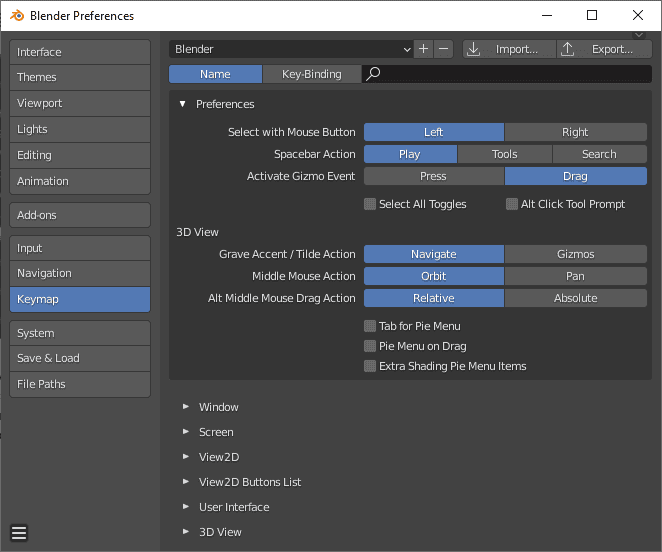Enable Select All Toggles checkbox
This screenshot has width=662, height=552.
370,204
